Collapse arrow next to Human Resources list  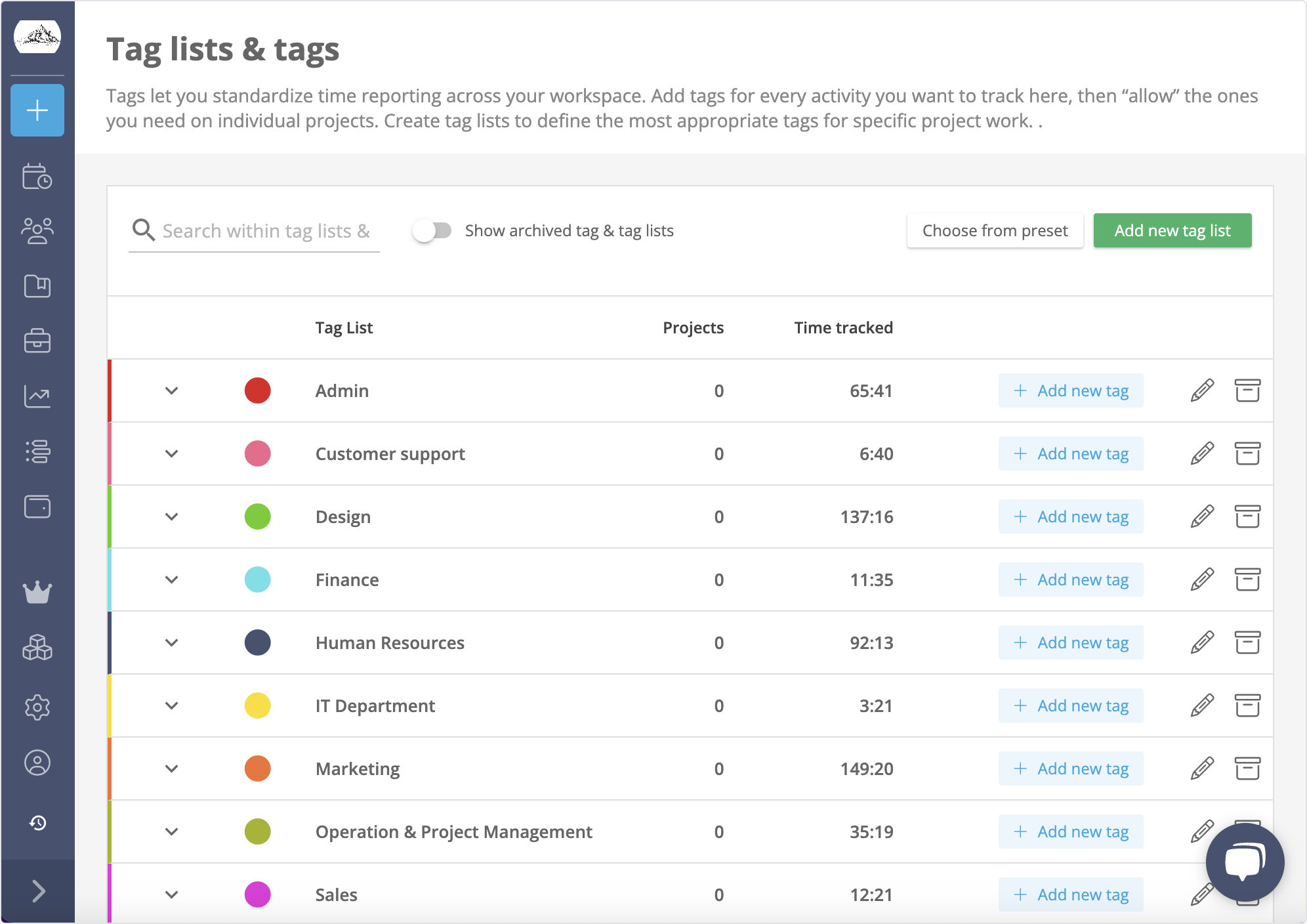coord(172,642)
